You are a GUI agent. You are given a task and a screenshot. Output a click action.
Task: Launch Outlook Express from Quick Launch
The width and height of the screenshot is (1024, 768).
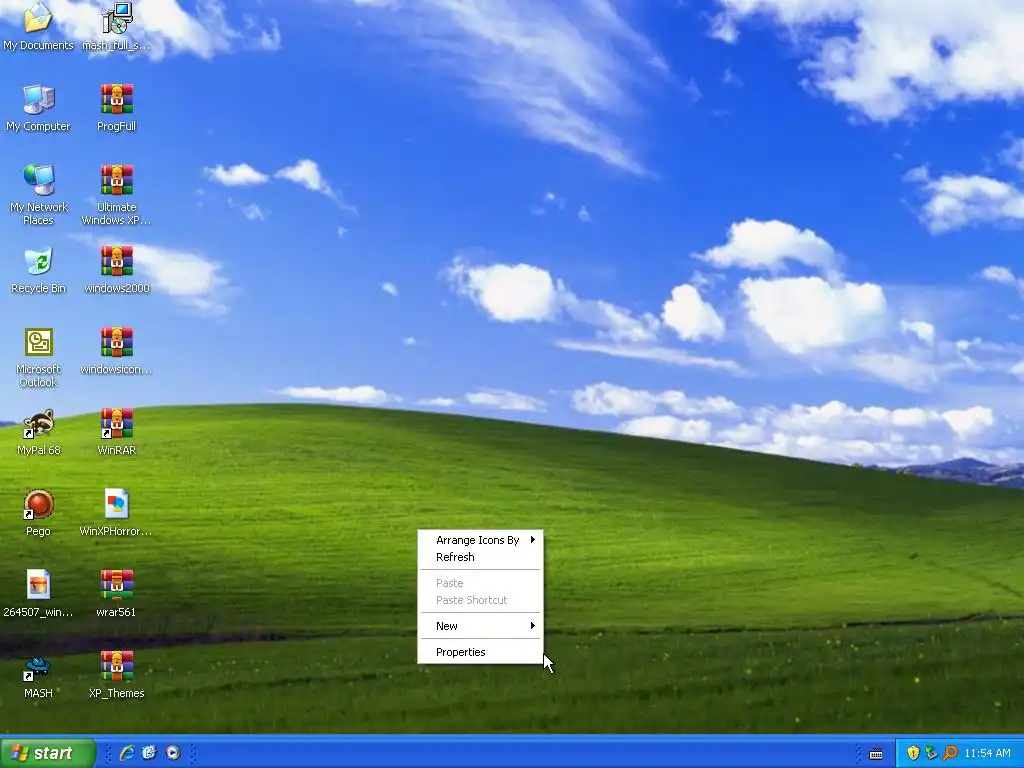[150, 753]
